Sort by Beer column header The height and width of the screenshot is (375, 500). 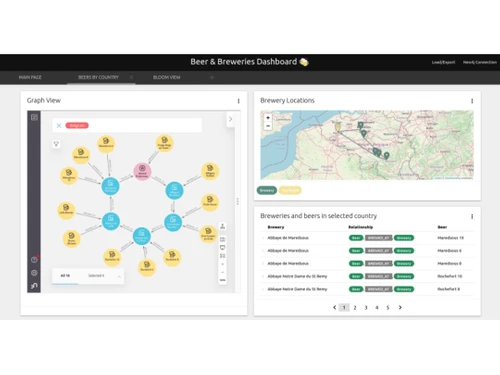(x=442, y=227)
